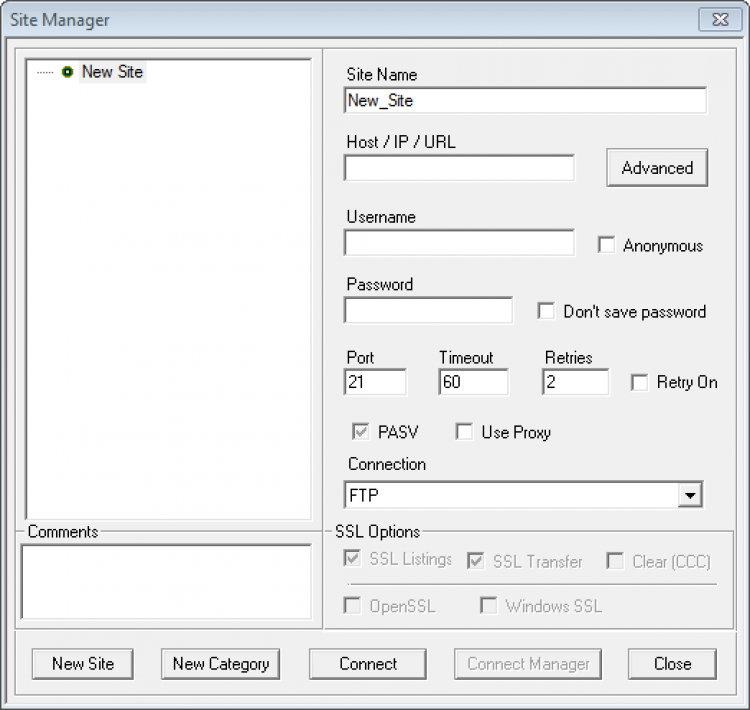Tick the Don't save password checkbox

point(546,311)
